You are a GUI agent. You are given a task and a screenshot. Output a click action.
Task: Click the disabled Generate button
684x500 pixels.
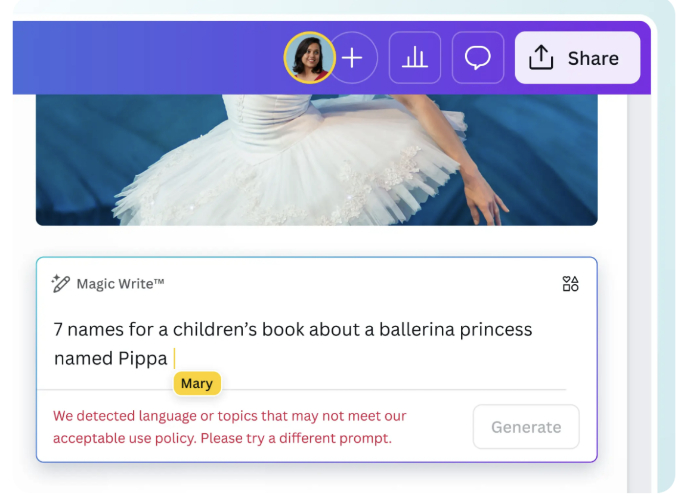click(x=526, y=427)
